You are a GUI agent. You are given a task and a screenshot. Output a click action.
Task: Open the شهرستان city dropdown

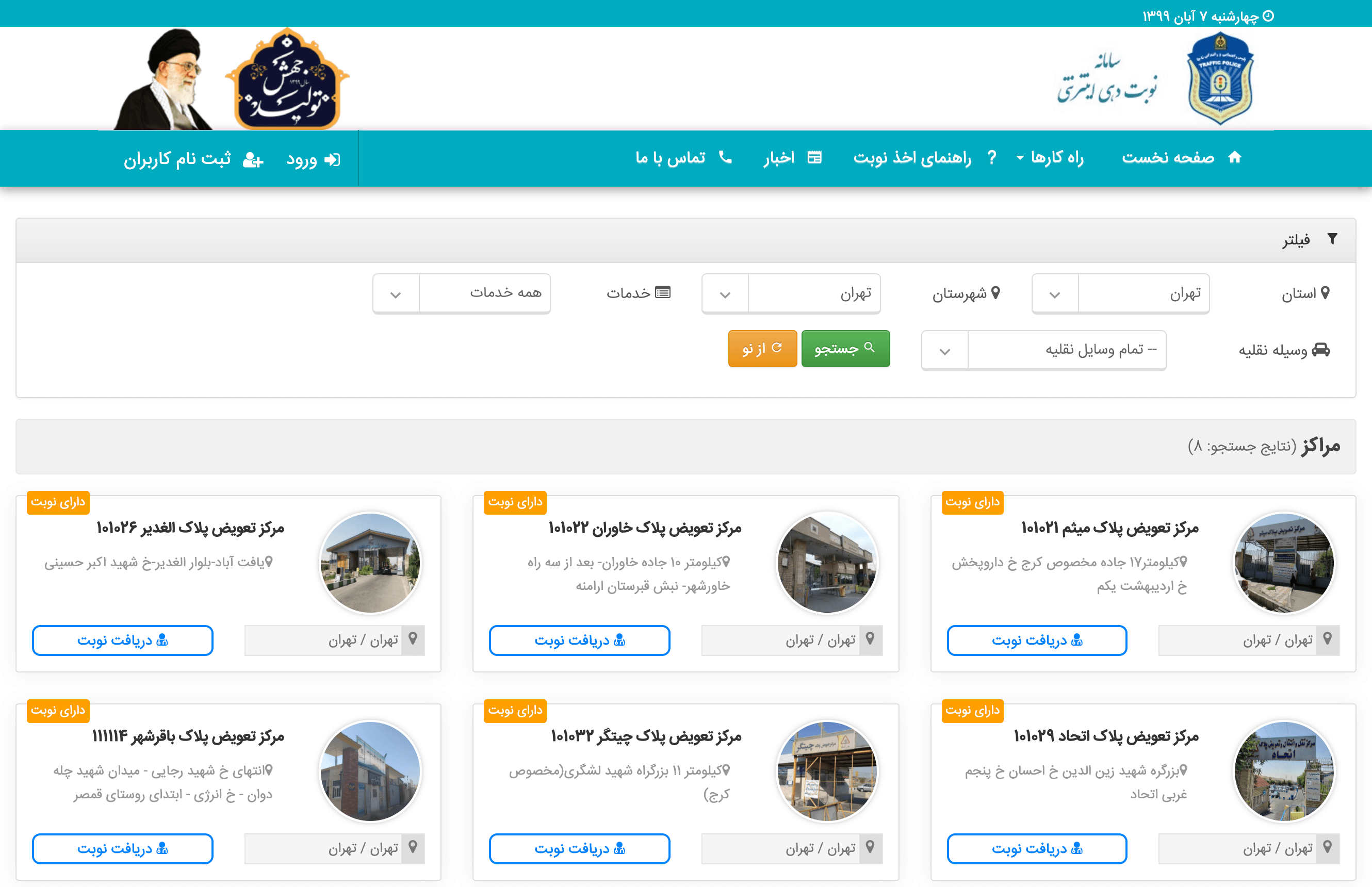click(791, 293)
